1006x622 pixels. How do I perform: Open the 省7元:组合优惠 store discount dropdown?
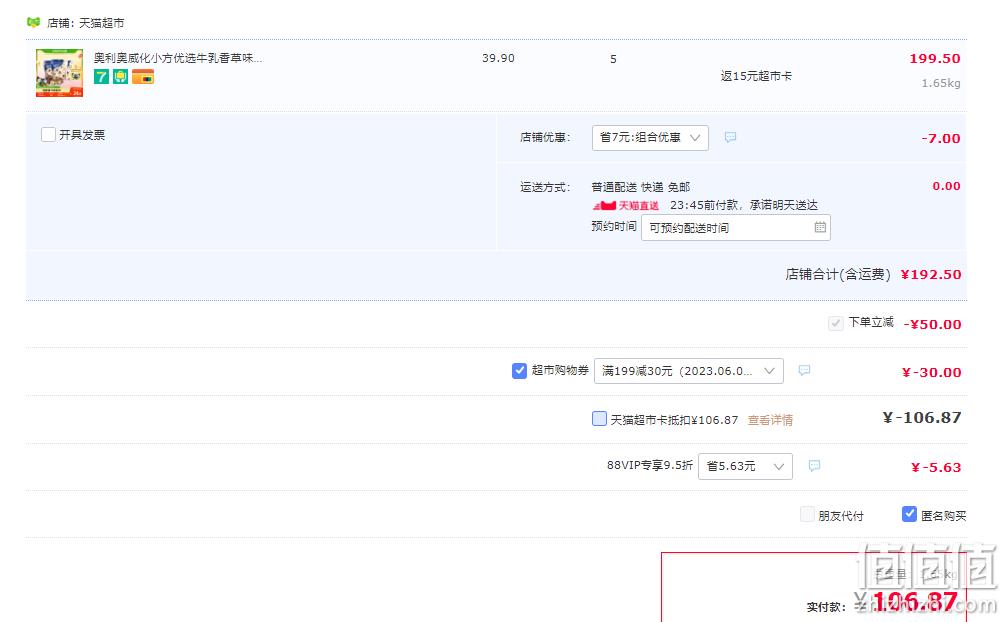[x=650, y=137]
